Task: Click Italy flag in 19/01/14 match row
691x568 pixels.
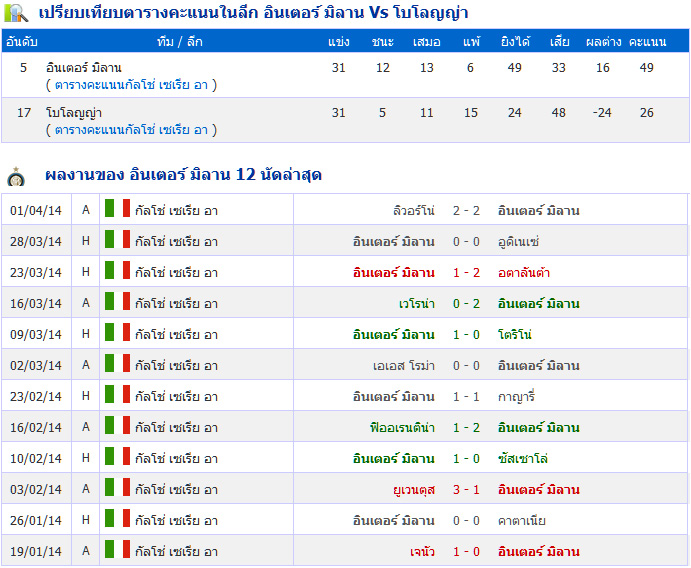Action: [117, 549]
